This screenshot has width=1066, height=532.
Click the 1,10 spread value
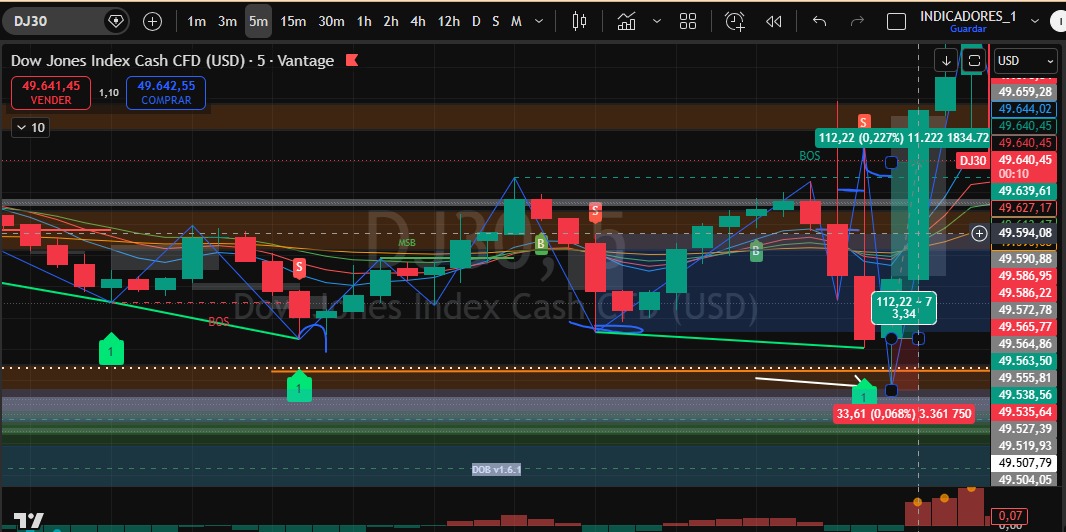click(109, 92)
